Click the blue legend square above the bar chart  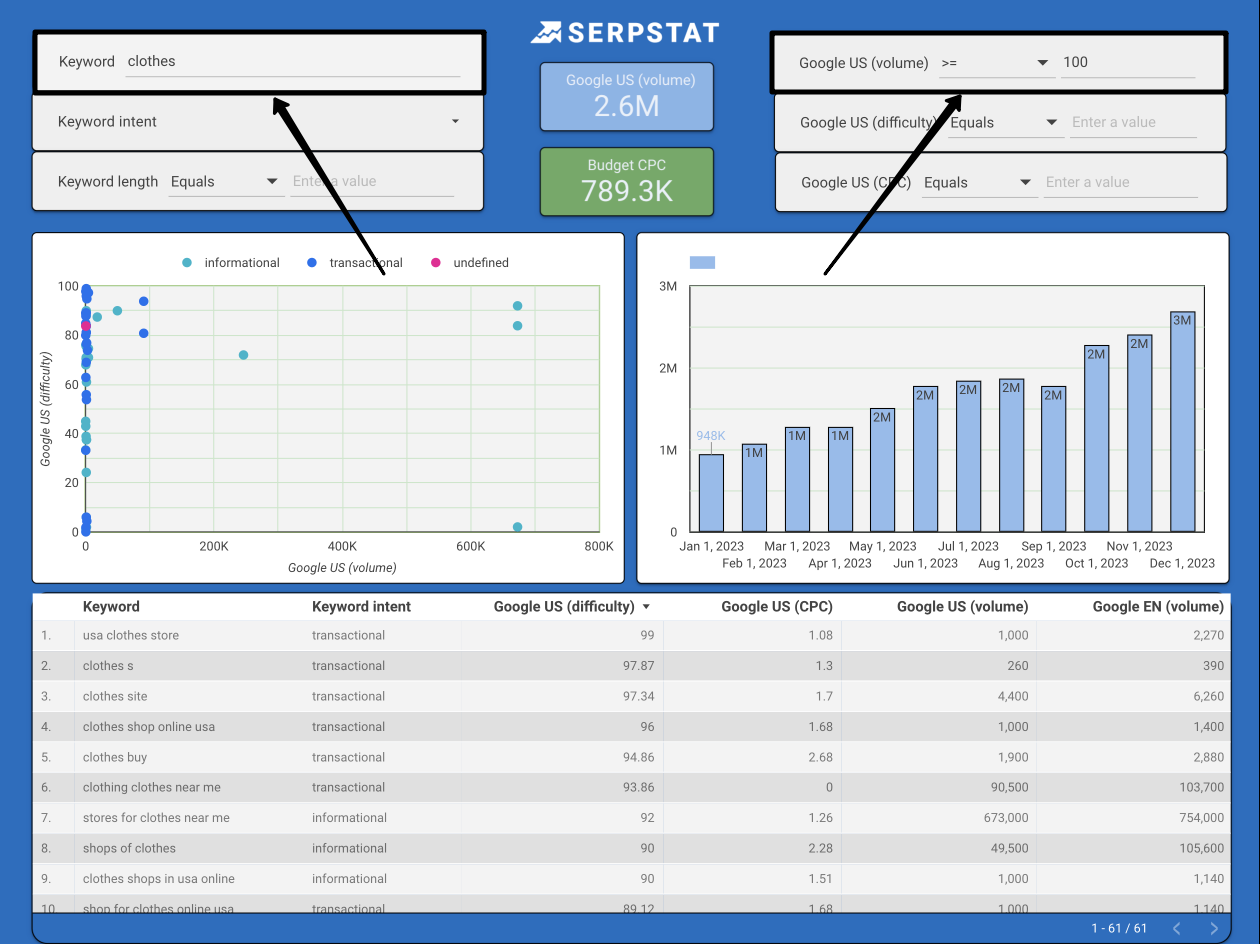pyautogui.click(x=702, y=261)
